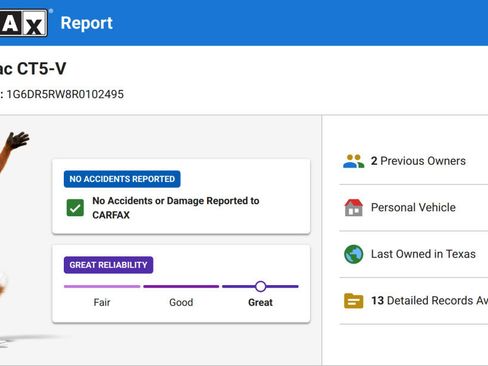The height and width of the screenshot is (366, 488).
Task: Open the 13 Detailed Records row
Action: pyautogui.click(x=414, y=301)
